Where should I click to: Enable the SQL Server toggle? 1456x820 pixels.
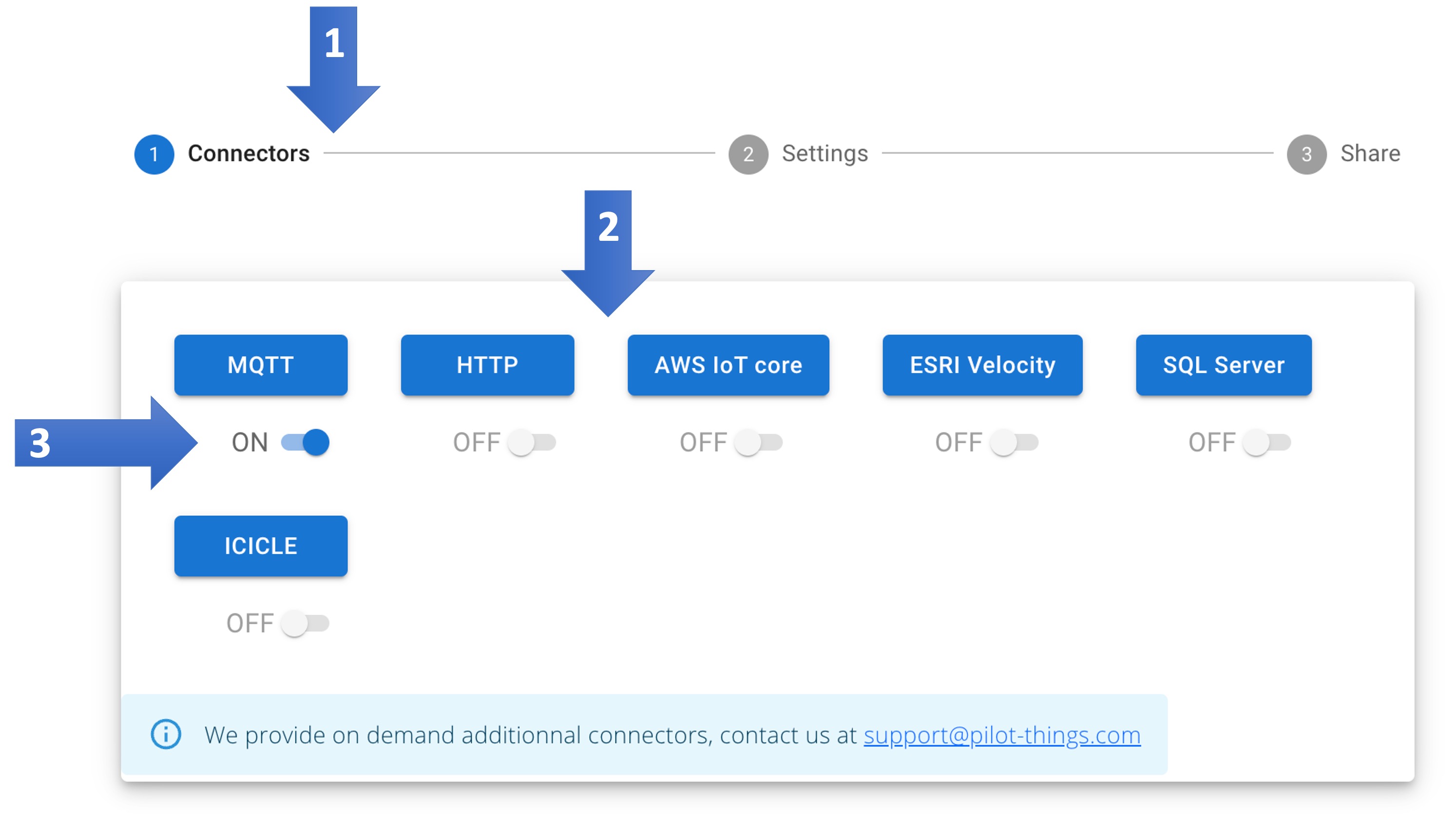pyautogui.click(x=1266, y=442)
